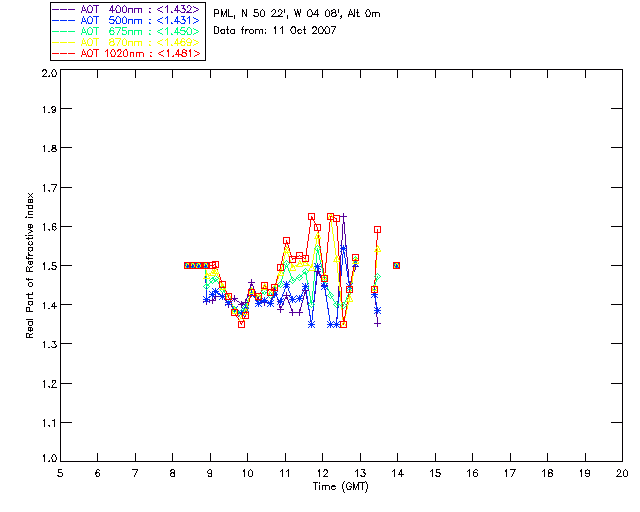Click the 1.5 y-axis tick label
The width and height of the screenshot is (640, 512).
click(49, 266)
